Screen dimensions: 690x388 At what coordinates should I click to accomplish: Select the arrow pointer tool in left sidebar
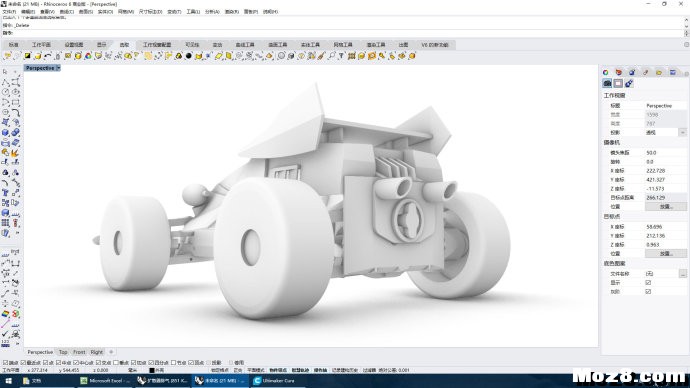(5, 71)
